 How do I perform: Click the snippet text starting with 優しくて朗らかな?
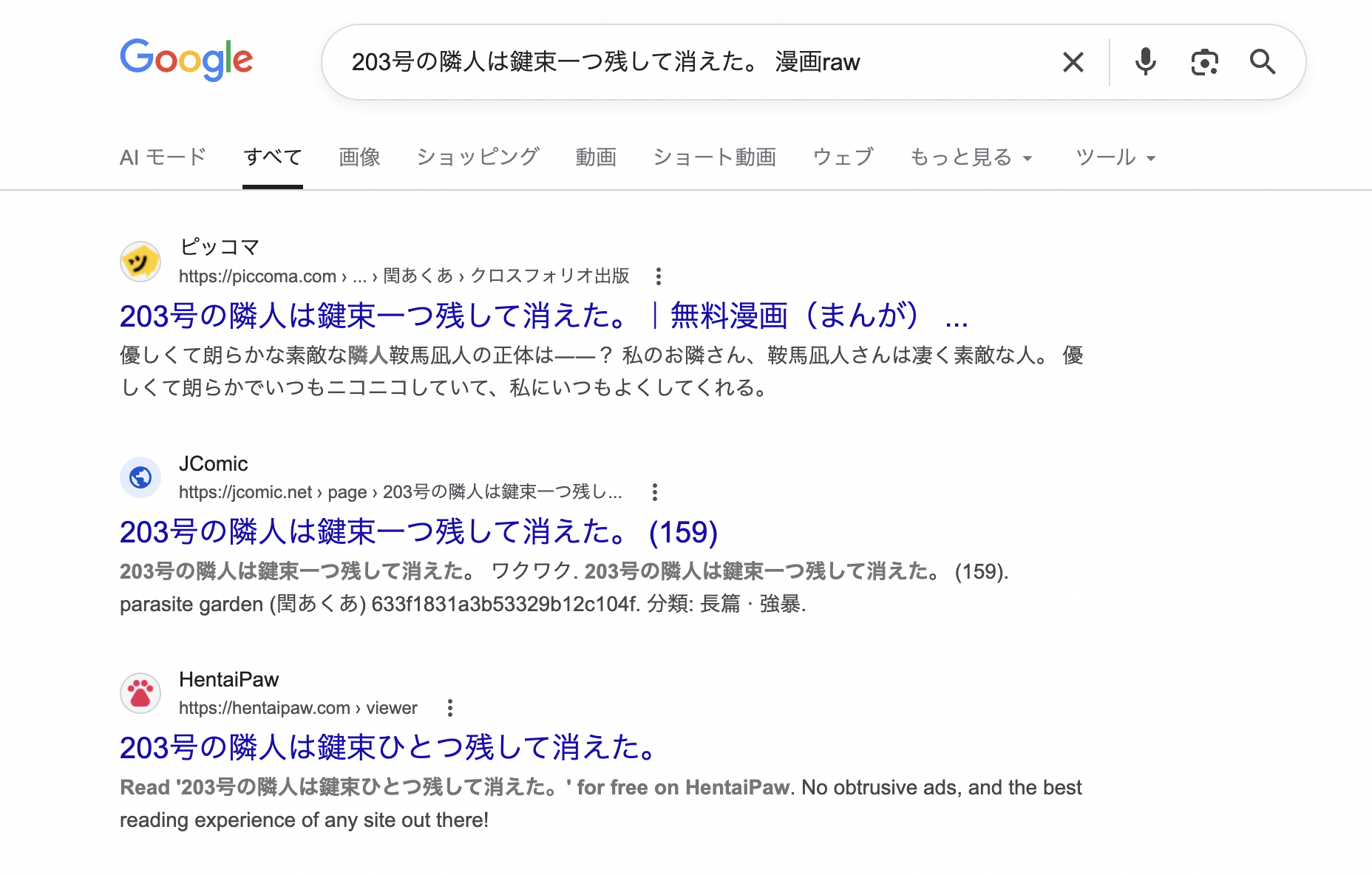point(601,371)
